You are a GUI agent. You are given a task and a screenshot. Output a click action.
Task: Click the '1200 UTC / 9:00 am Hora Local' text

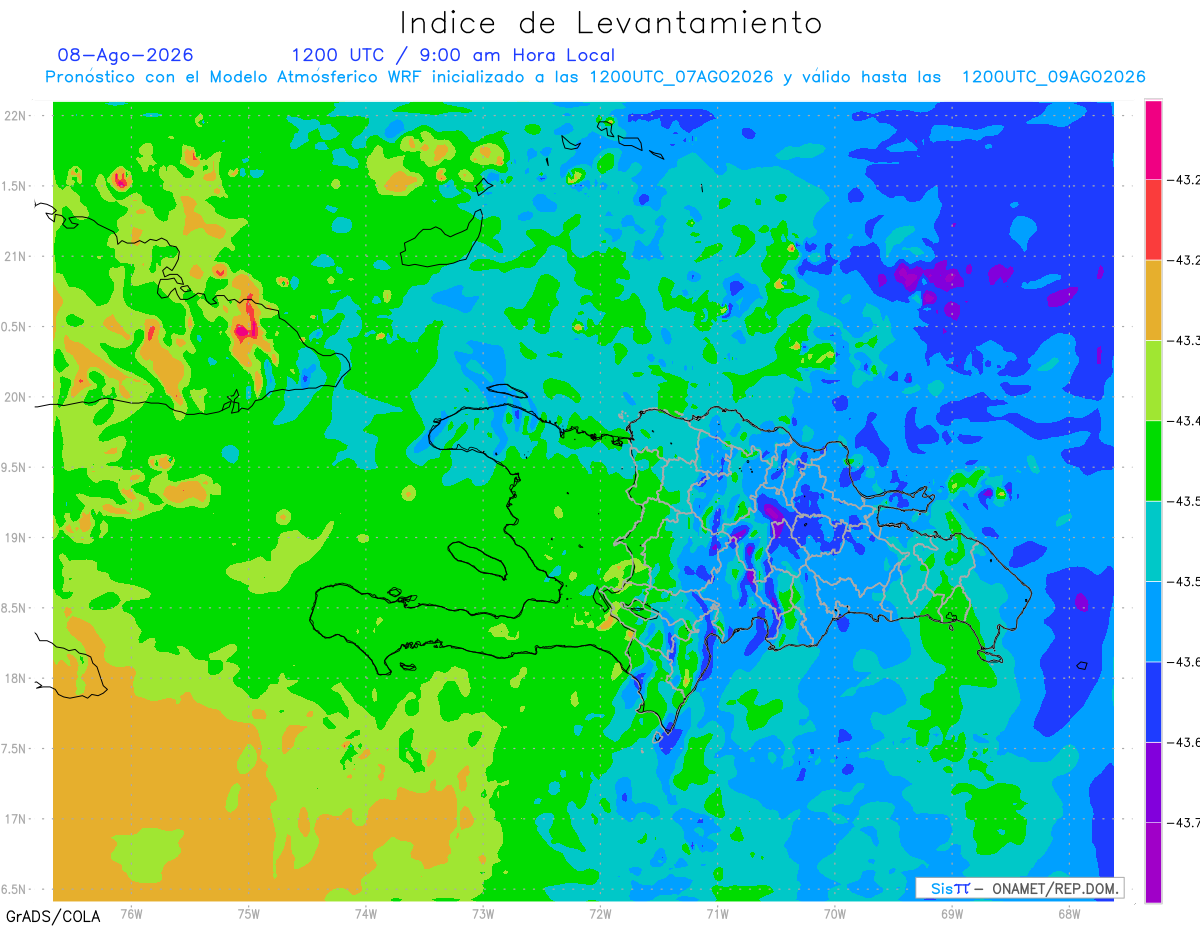pos(453,55)
